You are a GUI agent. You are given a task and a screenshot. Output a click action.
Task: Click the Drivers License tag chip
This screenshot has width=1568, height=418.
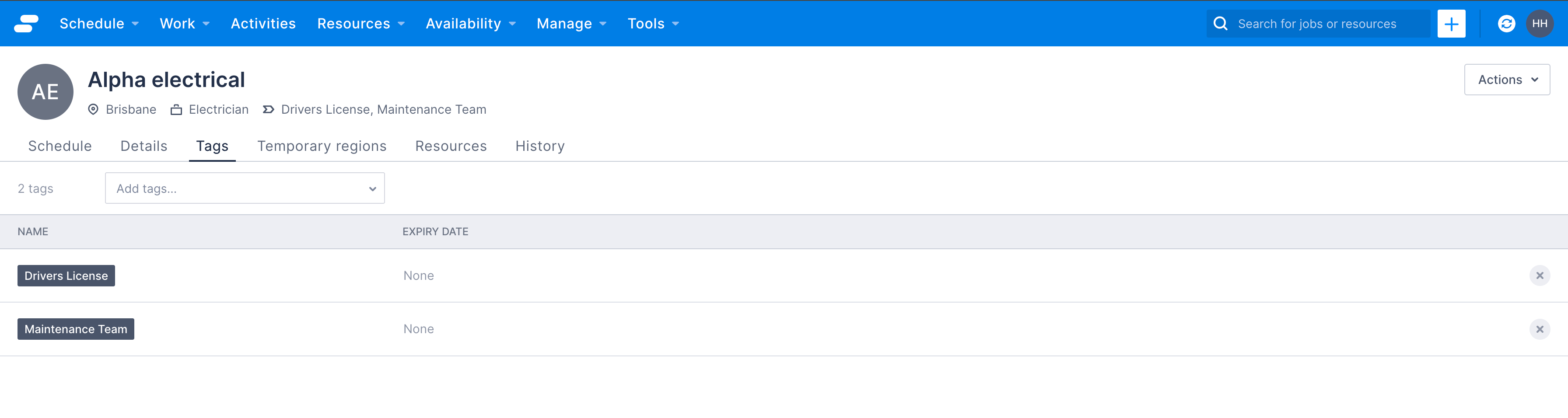pos(66,275)
